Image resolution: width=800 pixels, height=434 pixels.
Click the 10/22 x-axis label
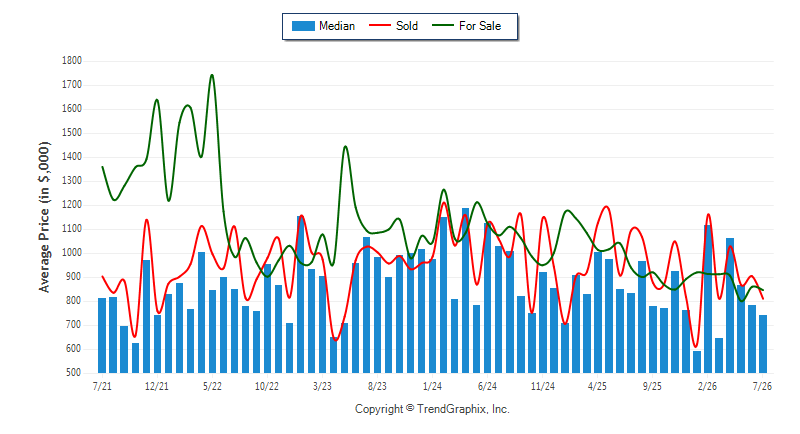coord(267,386)
